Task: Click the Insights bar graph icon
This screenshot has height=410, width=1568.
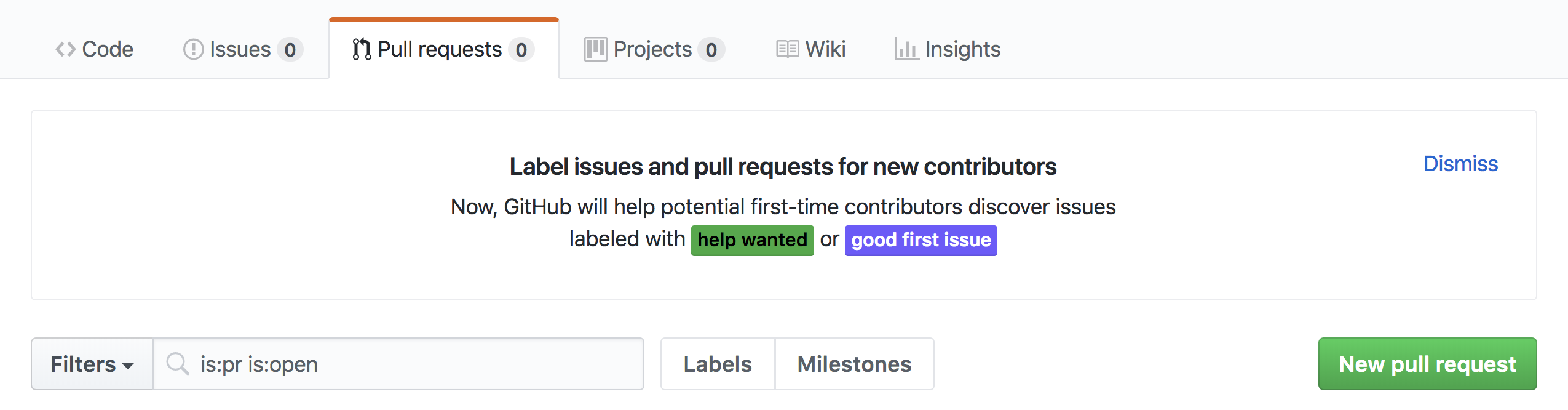Action: (x=906, y=49)
